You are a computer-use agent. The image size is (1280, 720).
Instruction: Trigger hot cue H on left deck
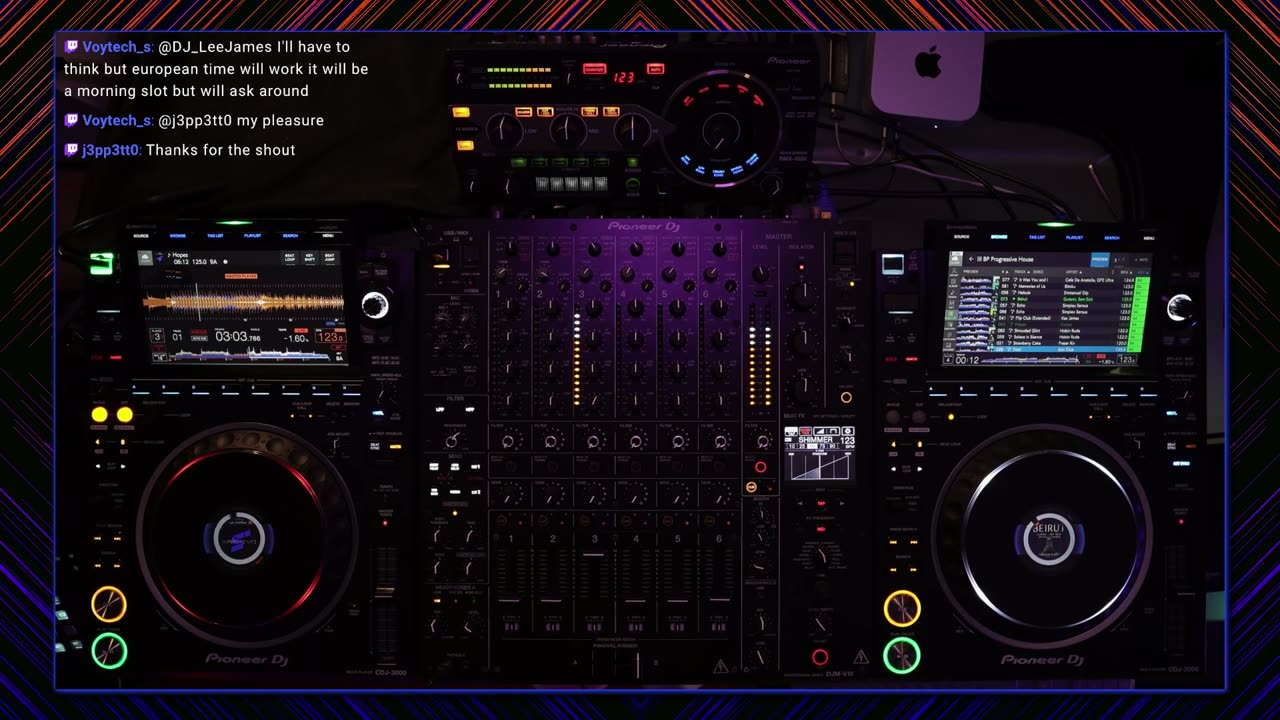(352, 391)
